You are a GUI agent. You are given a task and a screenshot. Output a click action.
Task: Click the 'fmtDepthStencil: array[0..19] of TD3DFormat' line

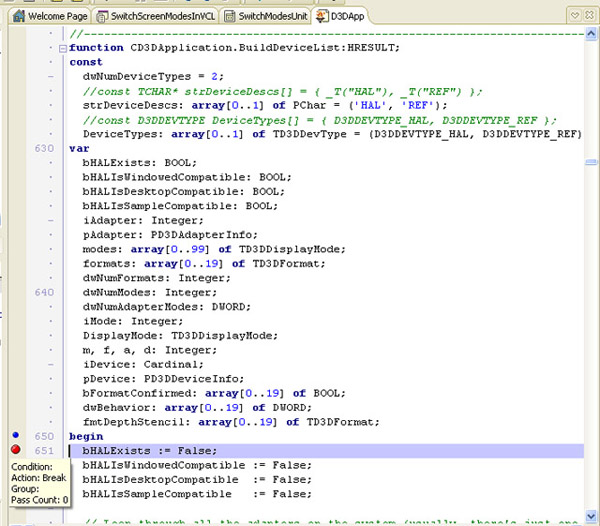[x=231, y=422]
